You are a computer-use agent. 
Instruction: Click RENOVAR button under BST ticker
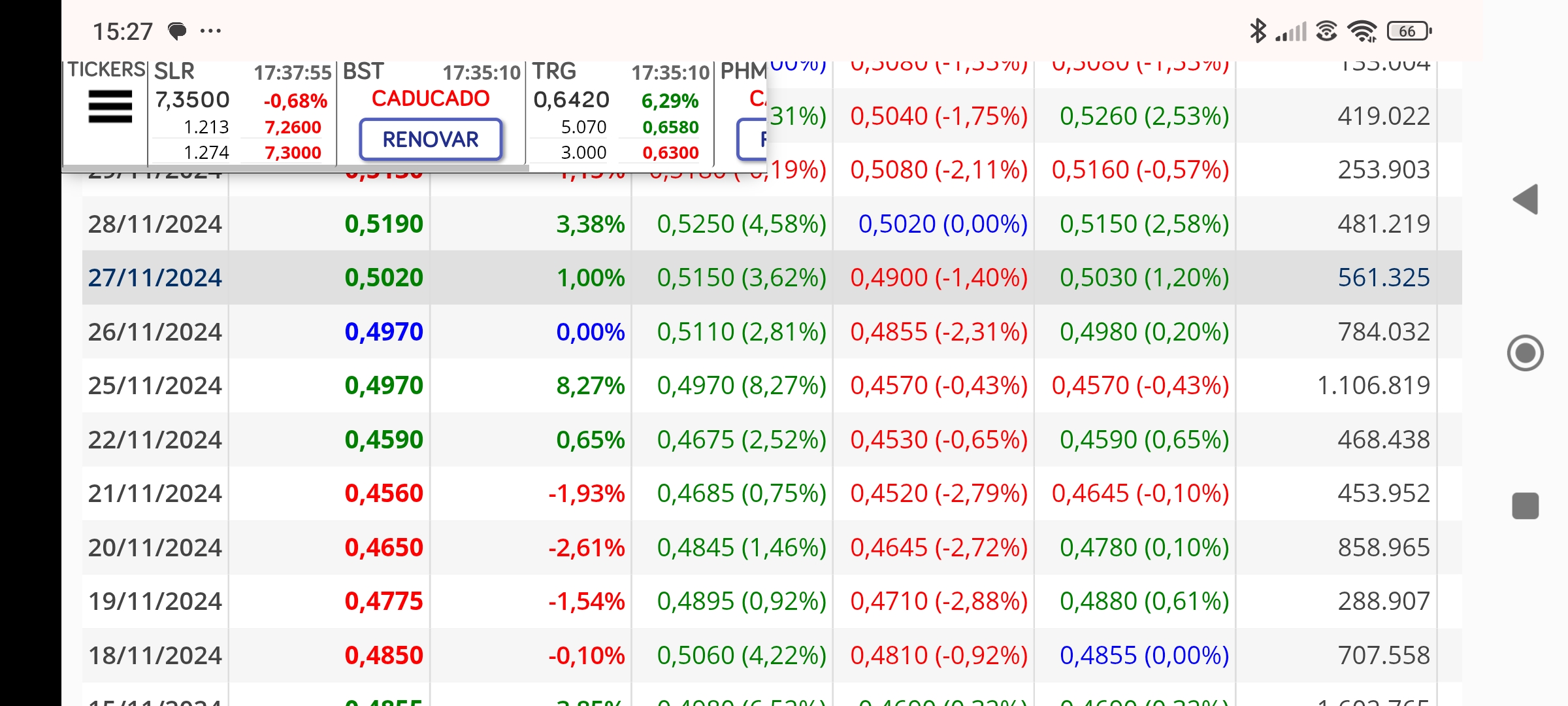pyautogui.click(x=431, y=139)
